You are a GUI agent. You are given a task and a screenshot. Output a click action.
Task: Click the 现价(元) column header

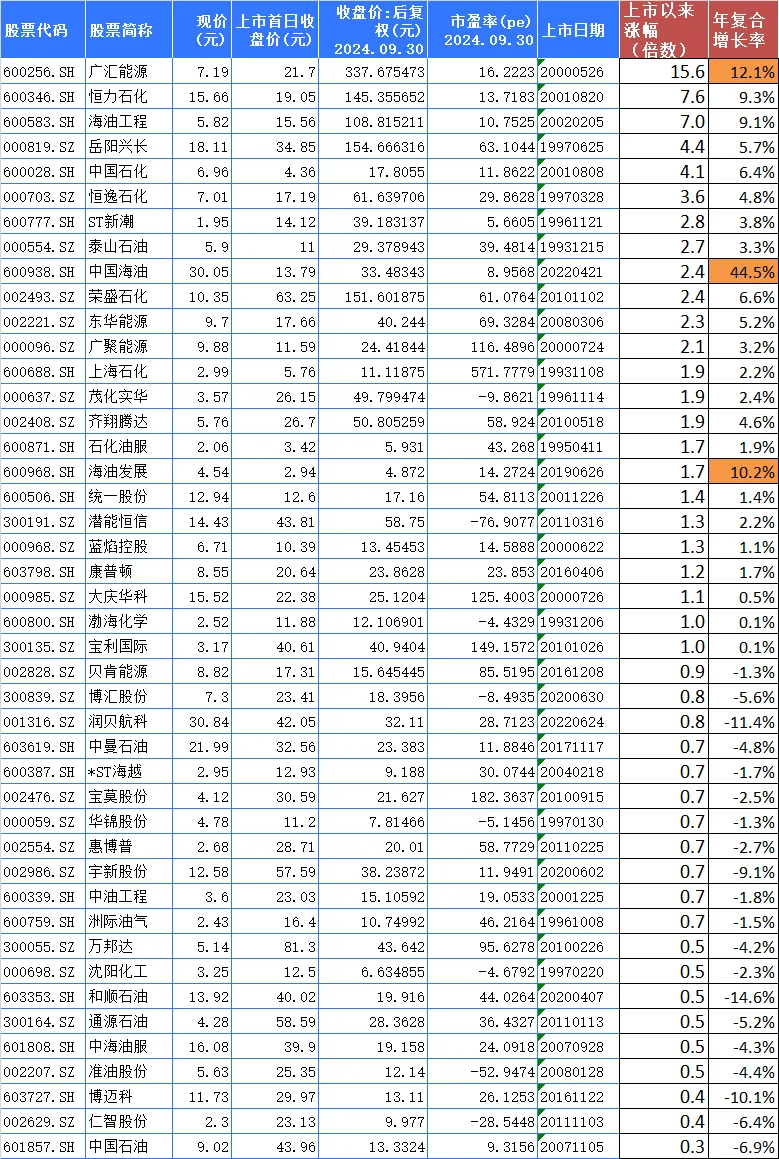pyautogui.click(x=202, y=30)
